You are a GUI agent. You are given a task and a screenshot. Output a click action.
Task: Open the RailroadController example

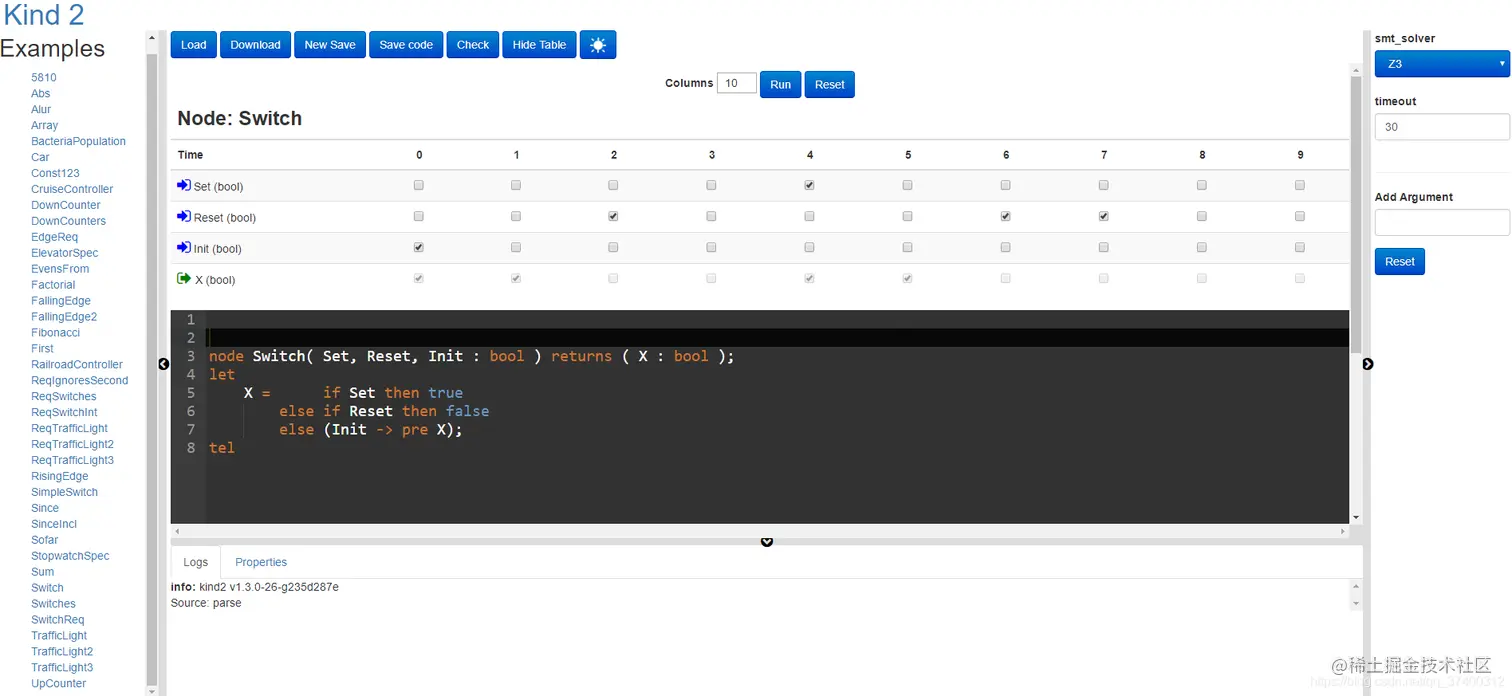pyautogui.click(x=77, y=365)
